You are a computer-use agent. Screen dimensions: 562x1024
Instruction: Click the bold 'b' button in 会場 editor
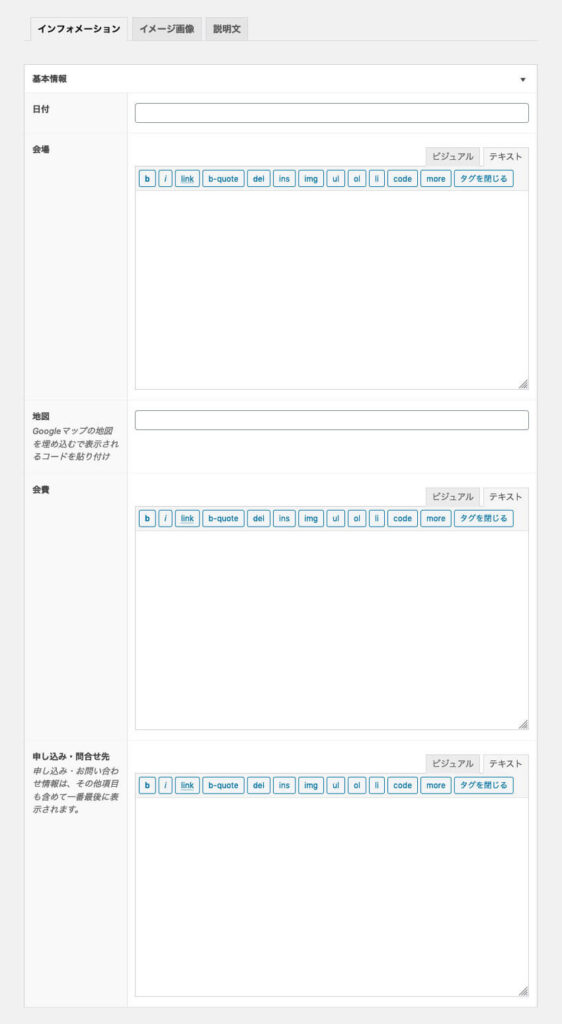(x=148, y=178)
